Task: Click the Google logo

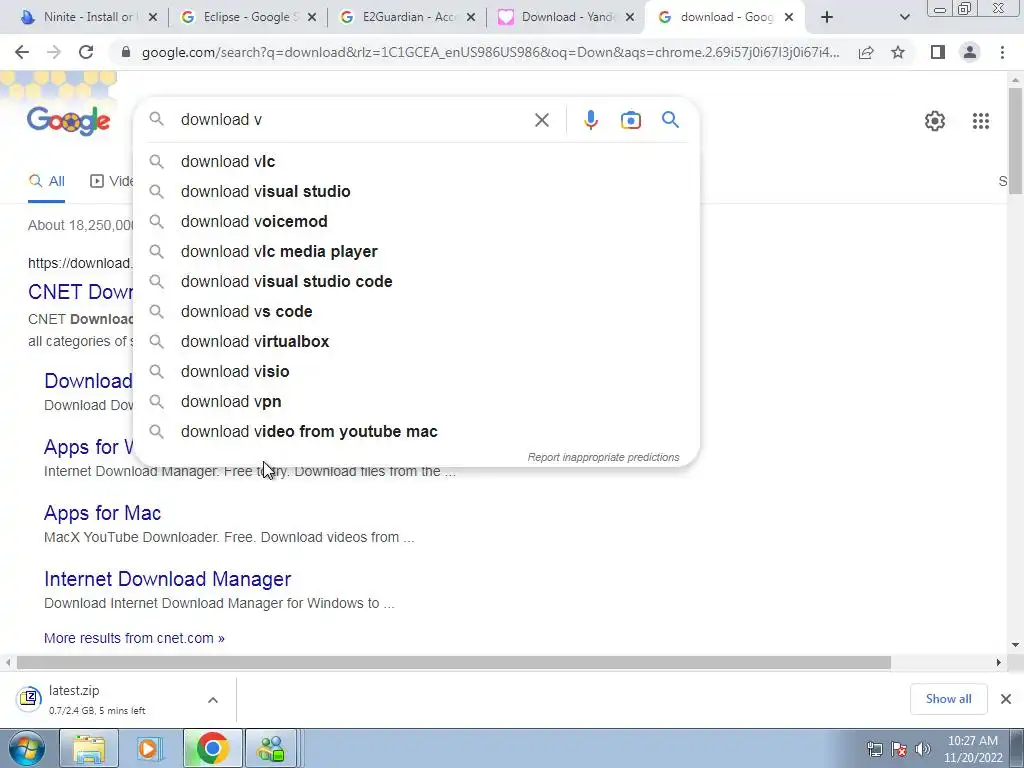Action: pos(69,121)
